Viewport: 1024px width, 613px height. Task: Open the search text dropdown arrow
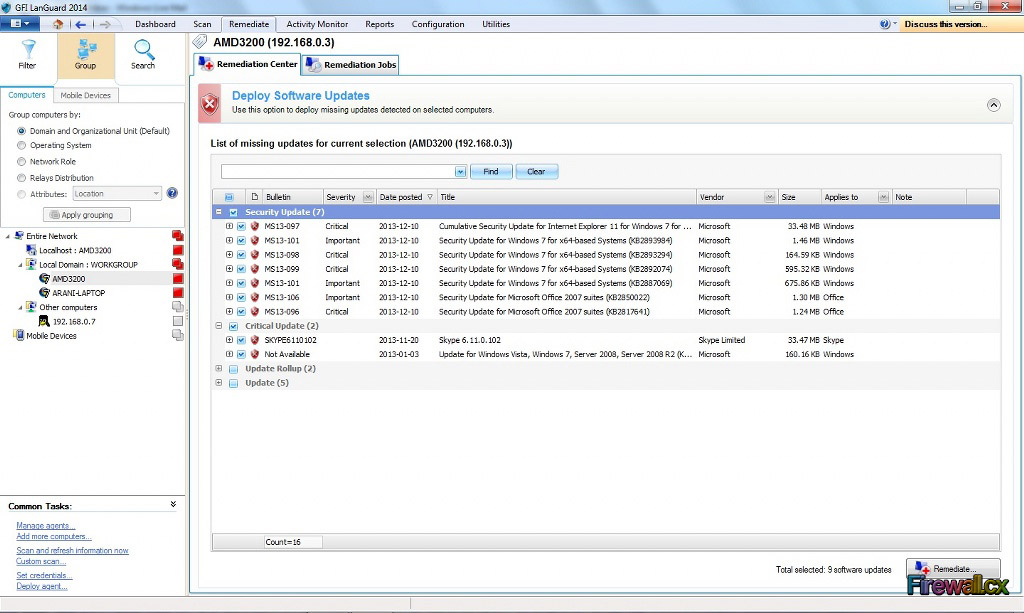click(460, 172)
